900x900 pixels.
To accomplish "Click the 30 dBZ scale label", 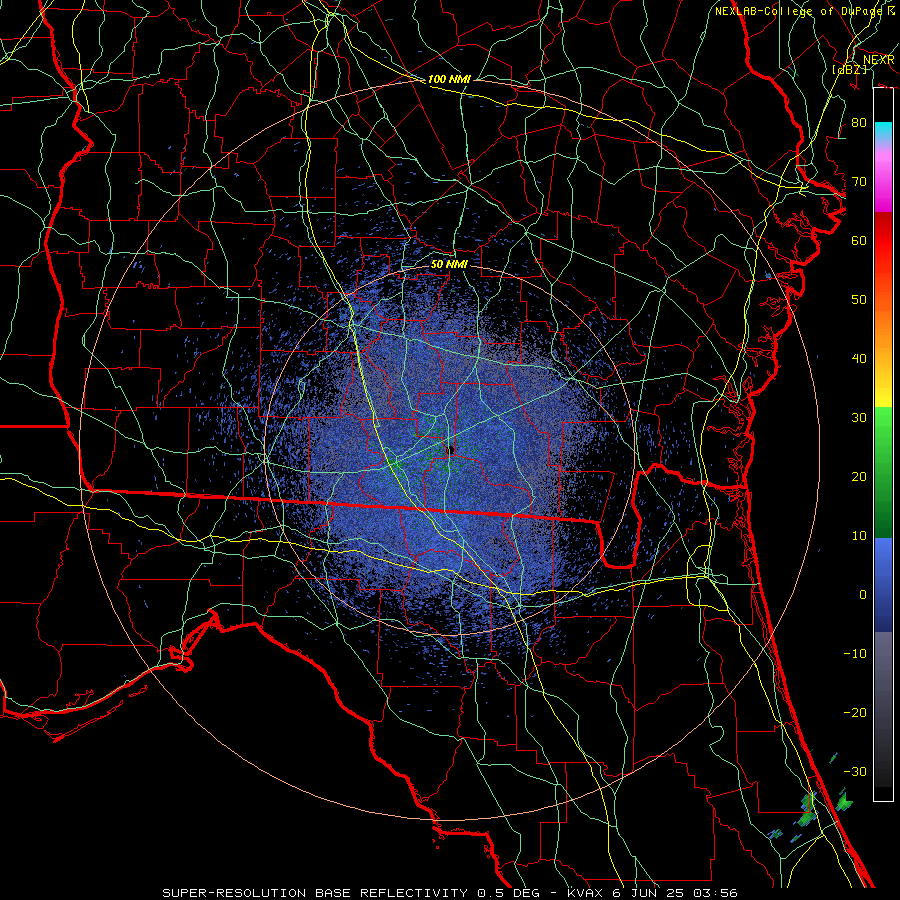I will [x=859, y=418].
